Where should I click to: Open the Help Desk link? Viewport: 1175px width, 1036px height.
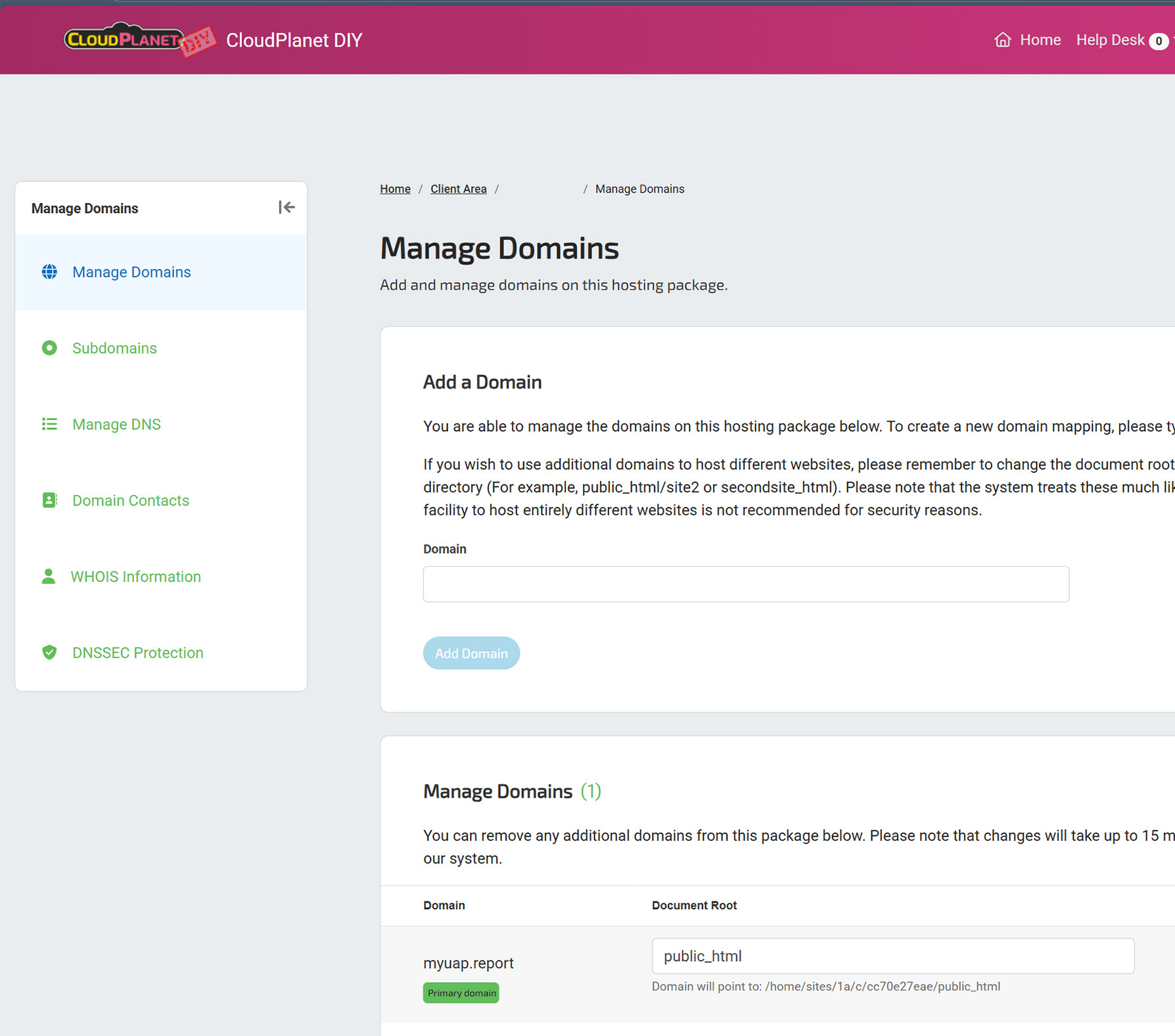1110,40
